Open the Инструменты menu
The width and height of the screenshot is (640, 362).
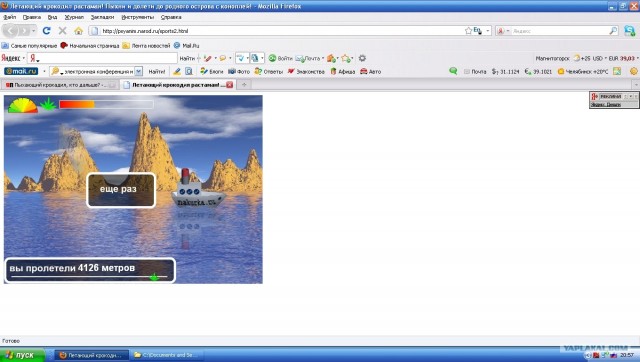[138, 17]
